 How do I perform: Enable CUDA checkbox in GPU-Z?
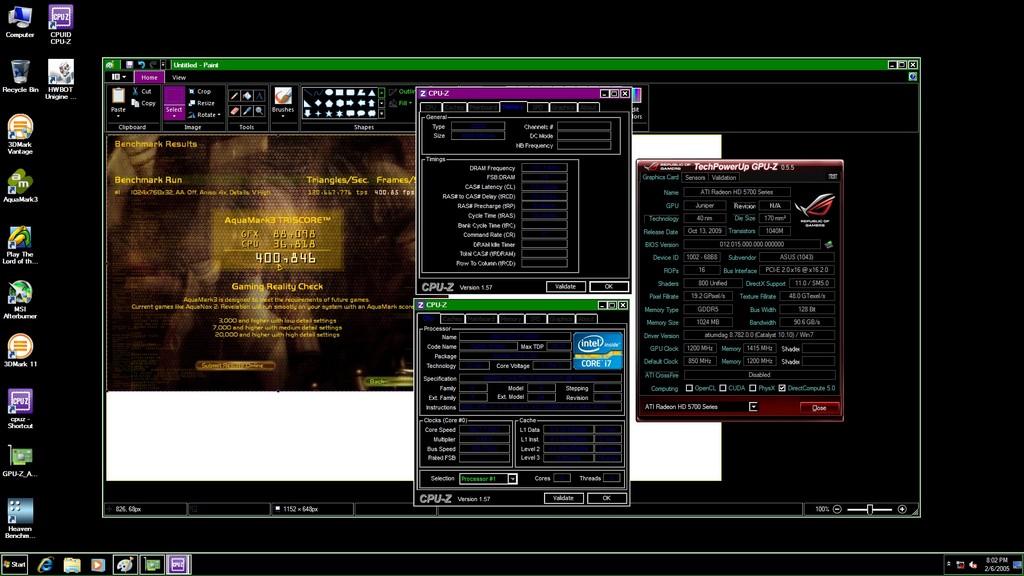(x=723, y=388)
